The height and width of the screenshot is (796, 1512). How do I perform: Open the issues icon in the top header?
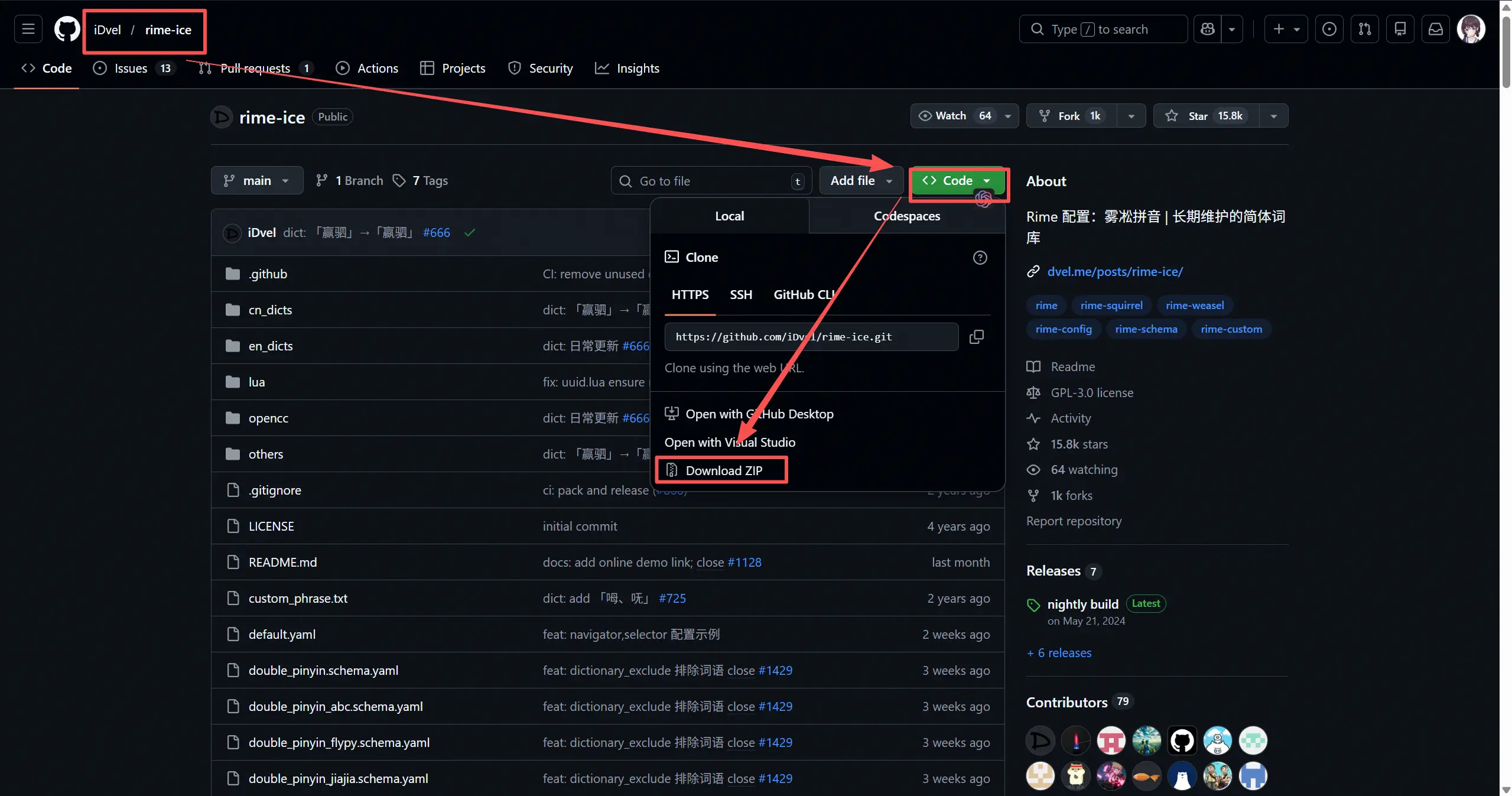click(x=1329, y=29)
